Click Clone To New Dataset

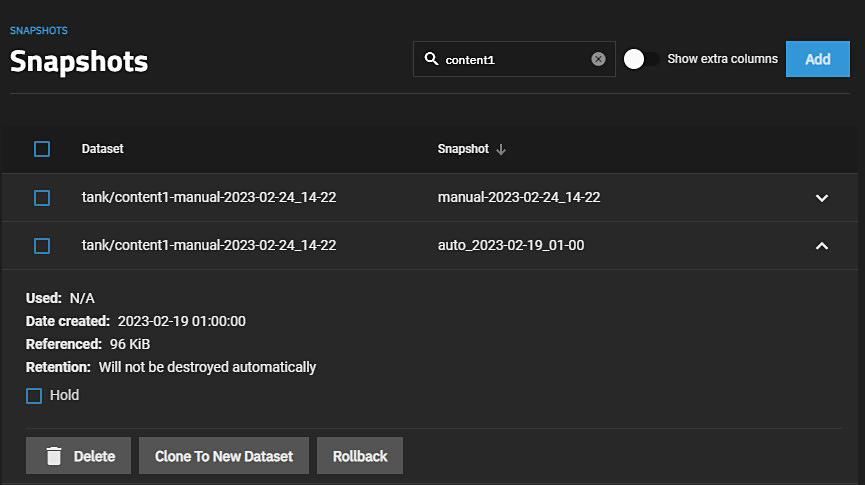point(224,456)
